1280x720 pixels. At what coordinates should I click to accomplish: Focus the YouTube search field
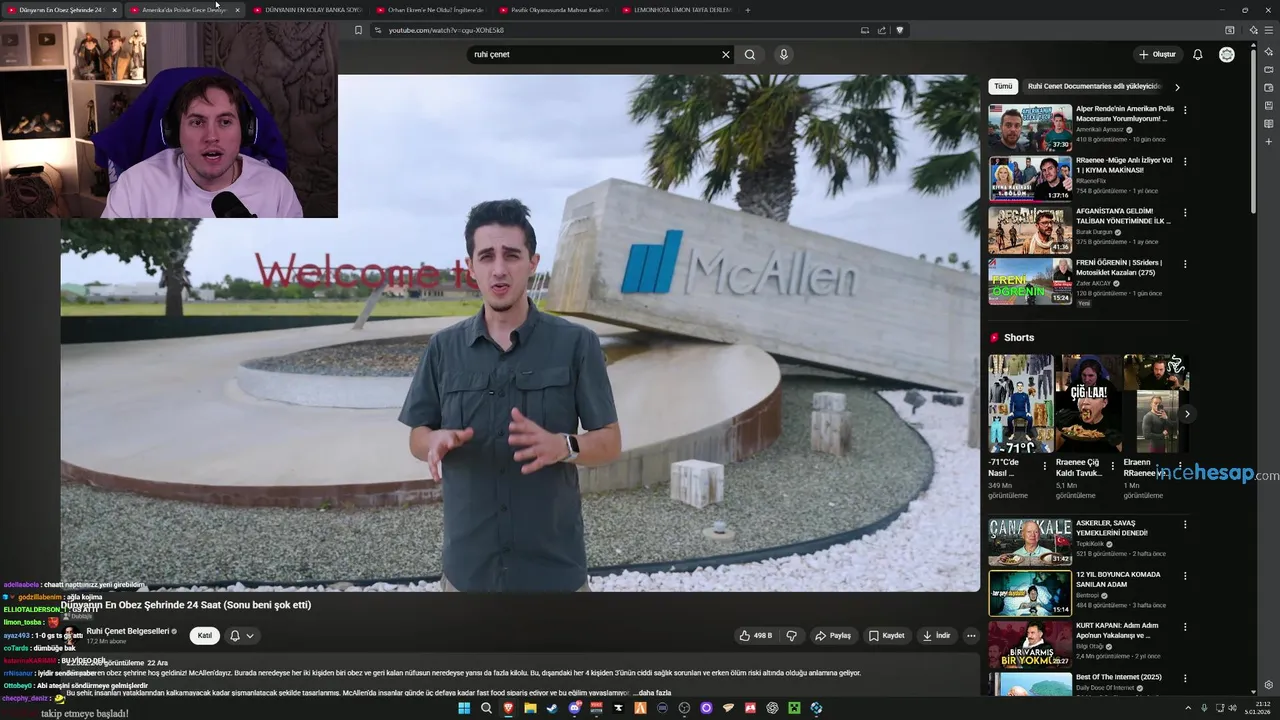(x=595, y=54)
